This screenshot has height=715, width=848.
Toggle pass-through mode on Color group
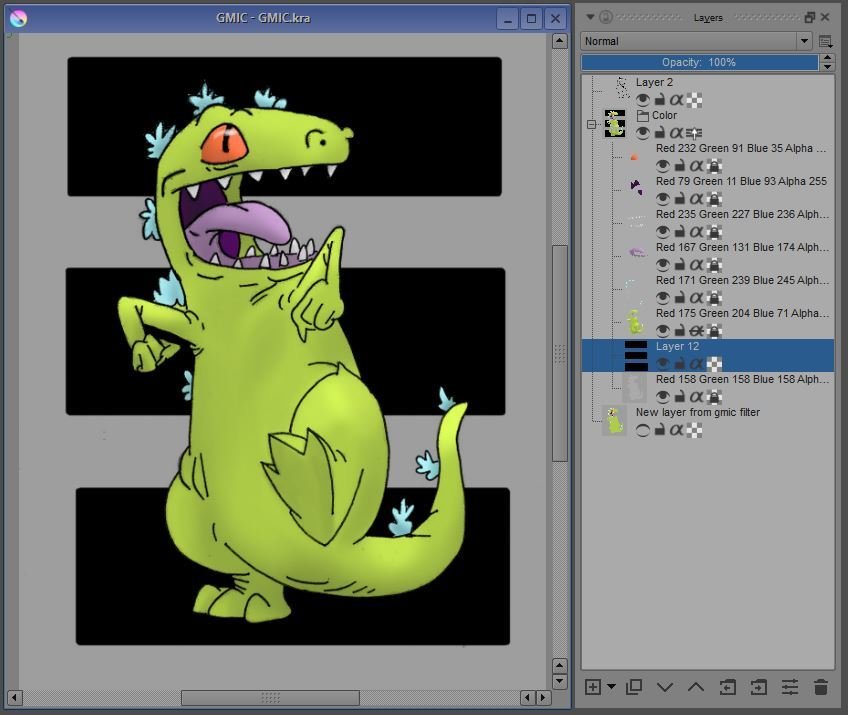pyautogui.click(x=694, y=133)
